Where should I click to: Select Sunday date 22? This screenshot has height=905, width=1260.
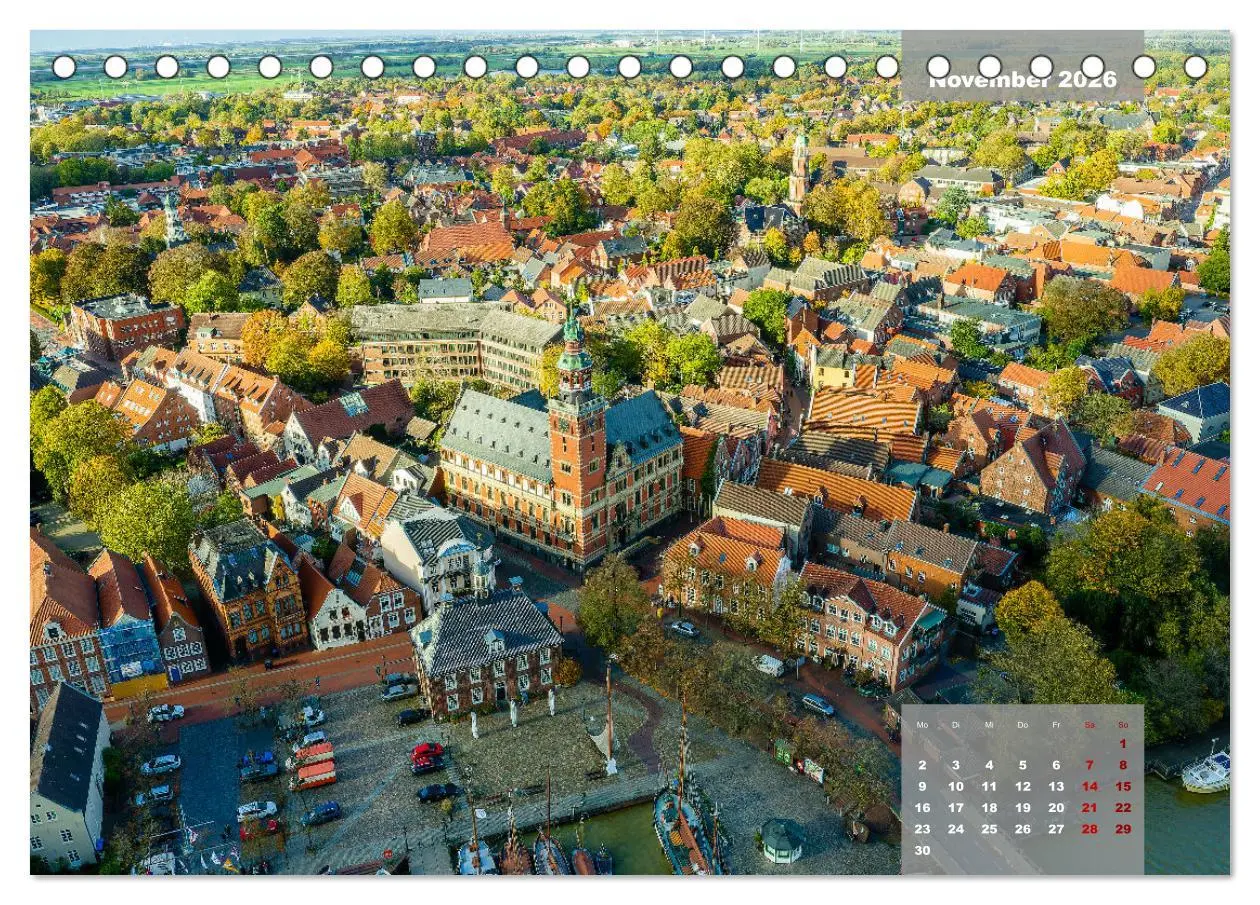coord(1123,808)
